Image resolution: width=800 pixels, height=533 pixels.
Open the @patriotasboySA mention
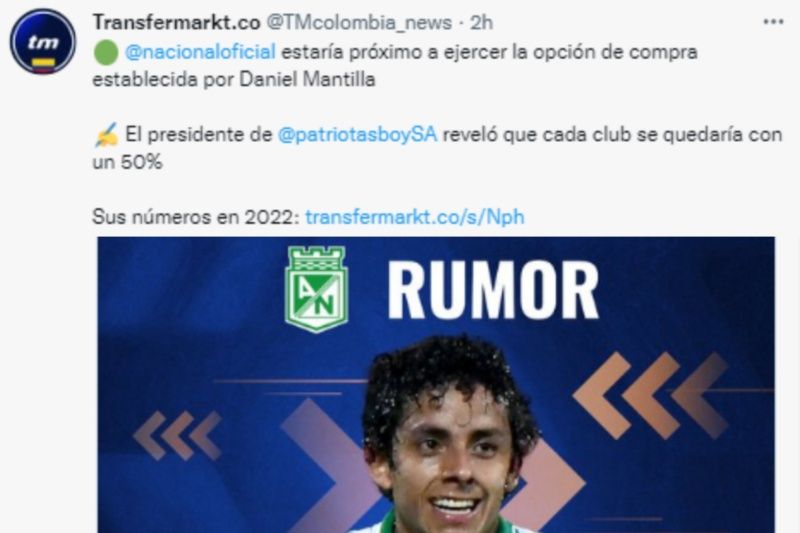click(357, 135)
